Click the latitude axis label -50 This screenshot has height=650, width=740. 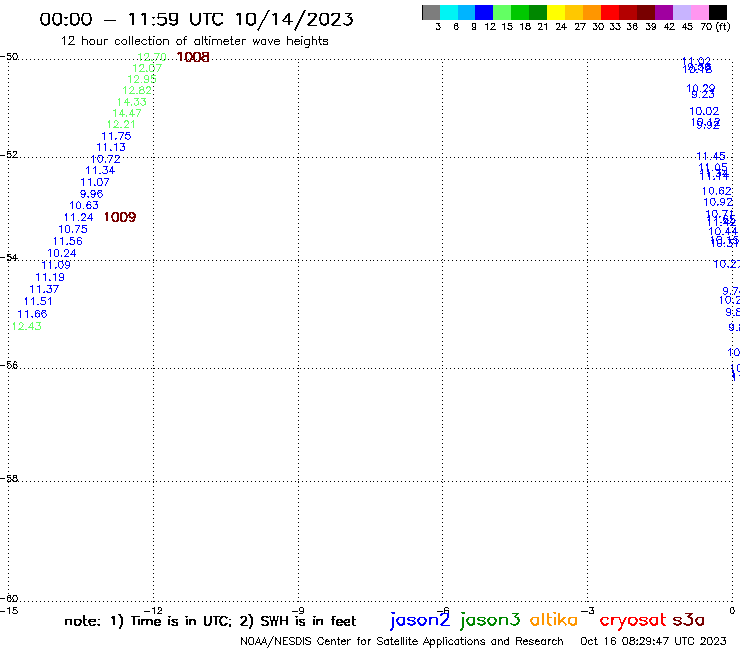point(9,57)
